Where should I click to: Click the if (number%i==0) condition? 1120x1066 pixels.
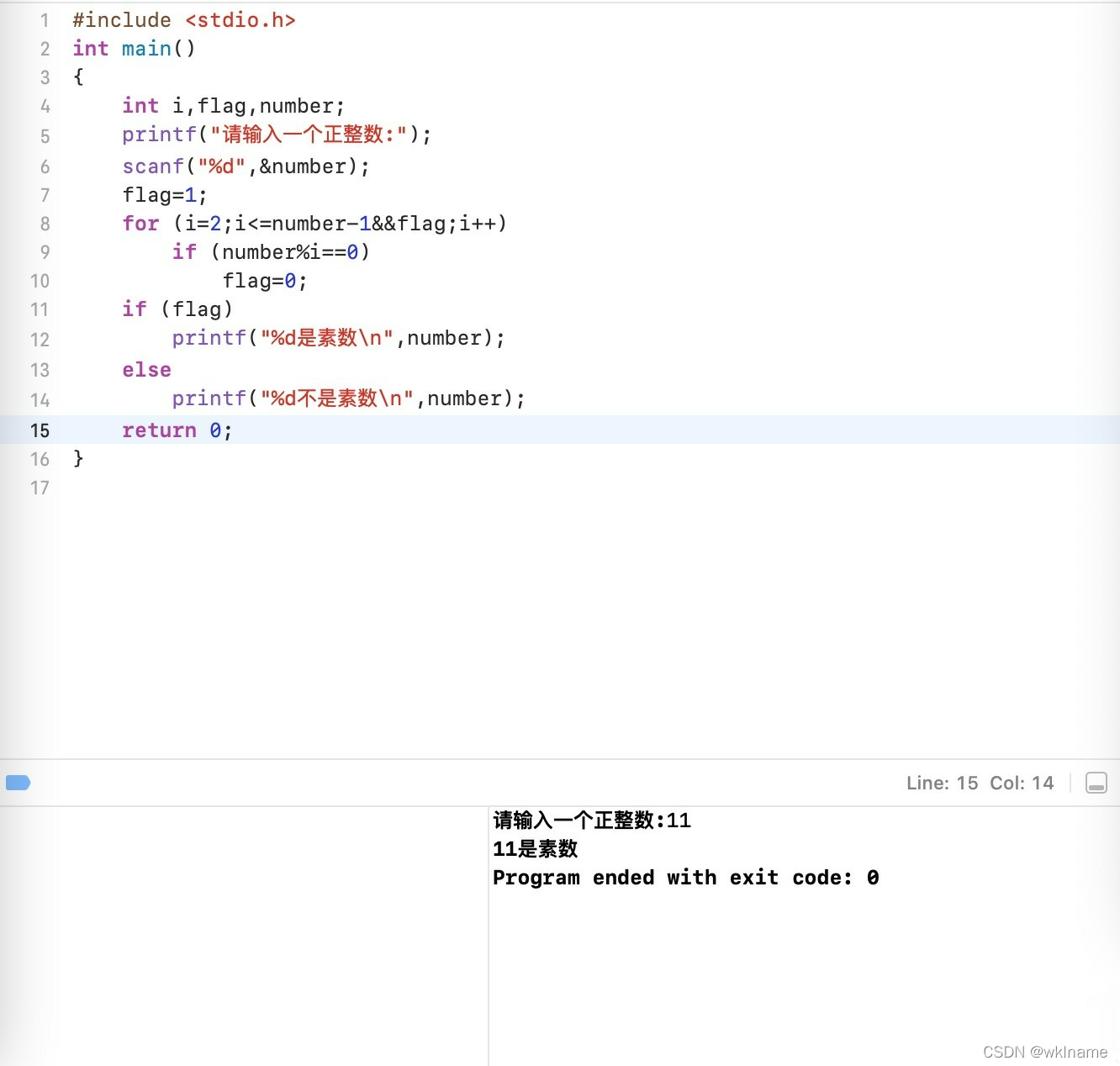tap(271, 252)
